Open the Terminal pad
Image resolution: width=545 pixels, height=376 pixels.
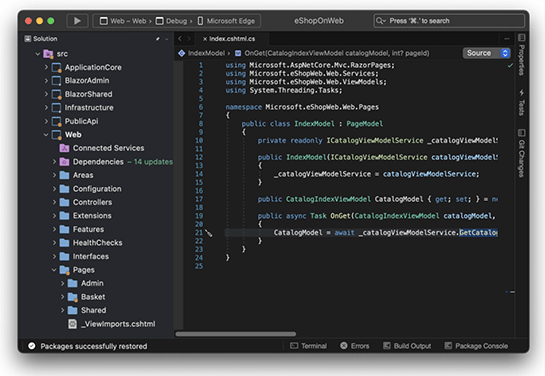[x=309, y=346]
